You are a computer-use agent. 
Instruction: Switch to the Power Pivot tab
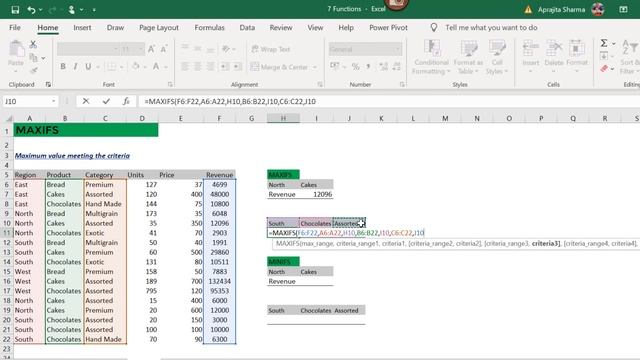pyautogui.click(x=388, y=28)
